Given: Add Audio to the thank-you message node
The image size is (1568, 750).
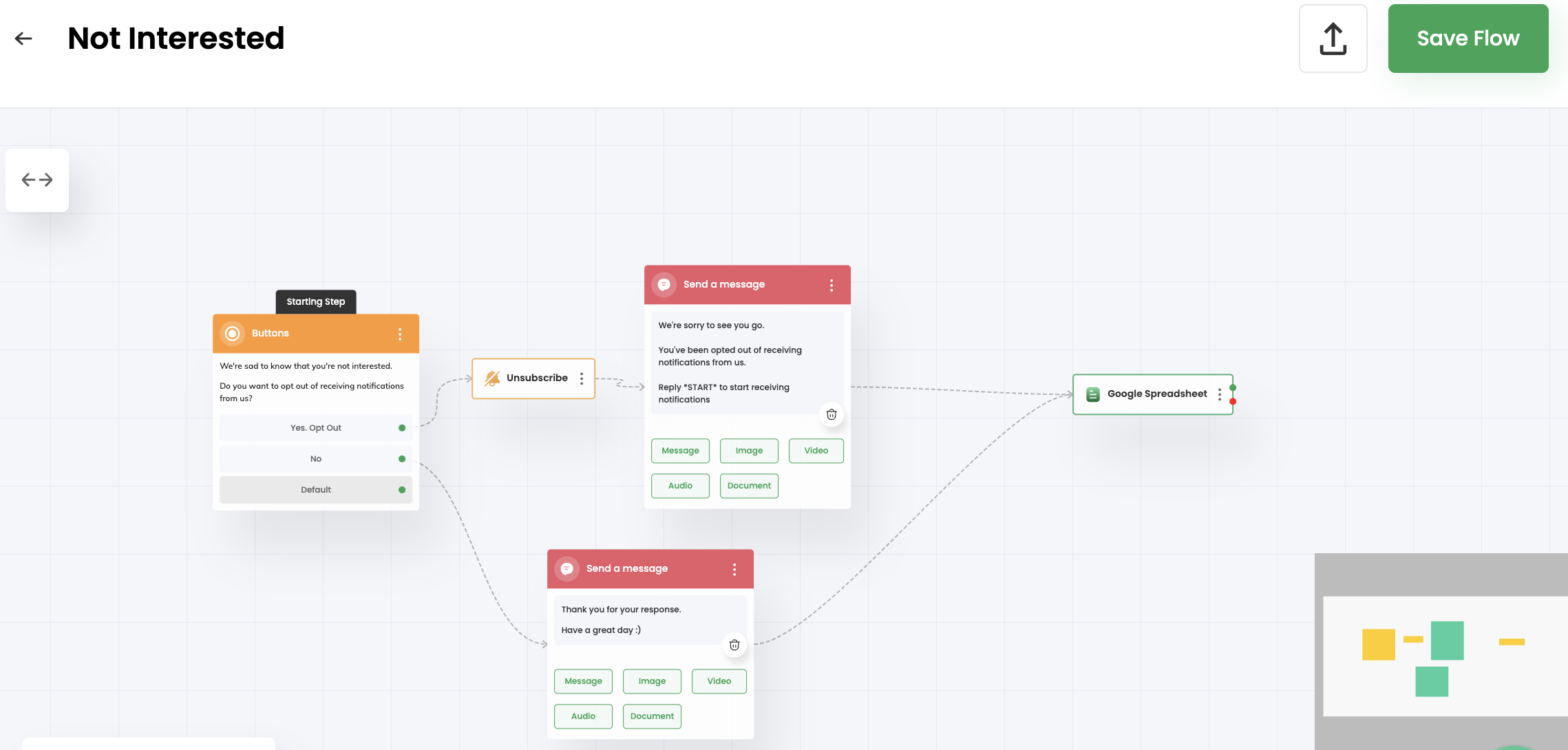Looking at the screenshot, I should pos(583,716).
